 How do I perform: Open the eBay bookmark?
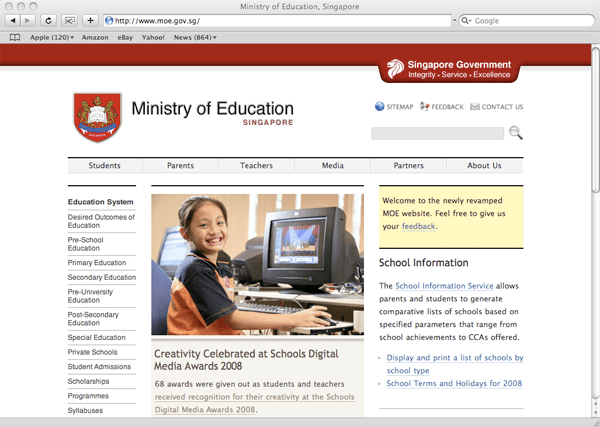(125, 37)
